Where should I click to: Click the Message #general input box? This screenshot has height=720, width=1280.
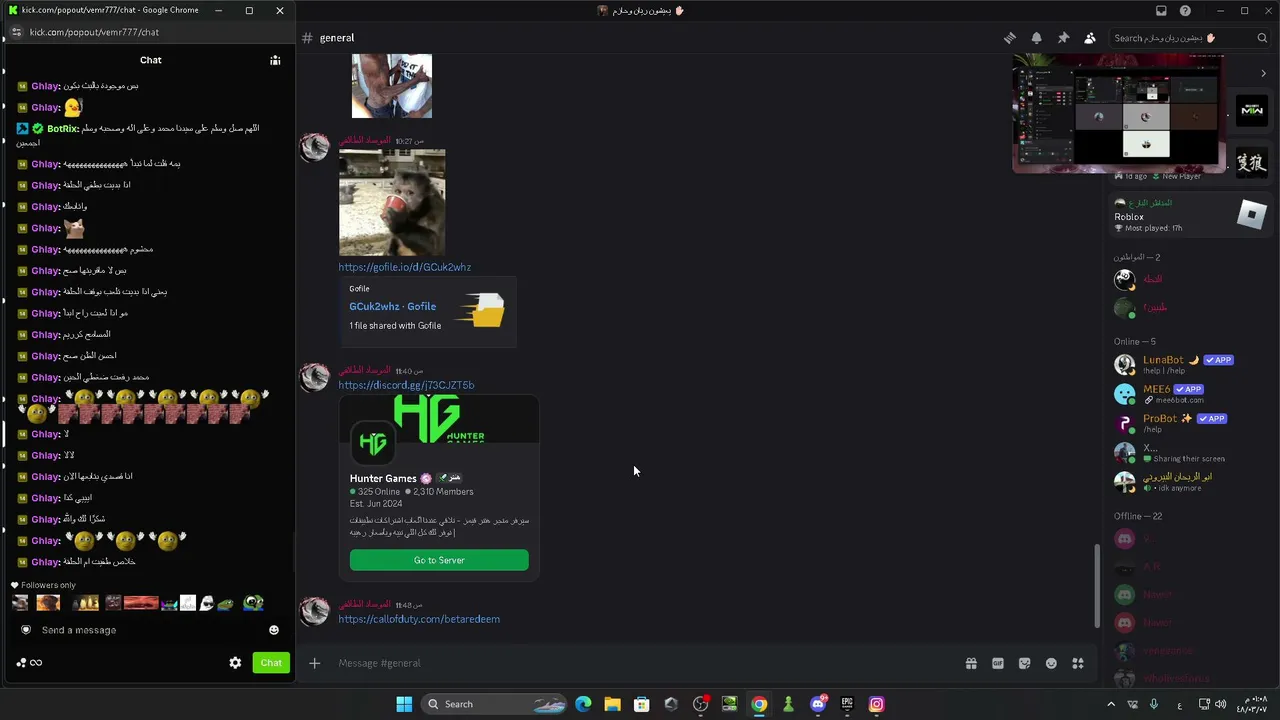640,663
